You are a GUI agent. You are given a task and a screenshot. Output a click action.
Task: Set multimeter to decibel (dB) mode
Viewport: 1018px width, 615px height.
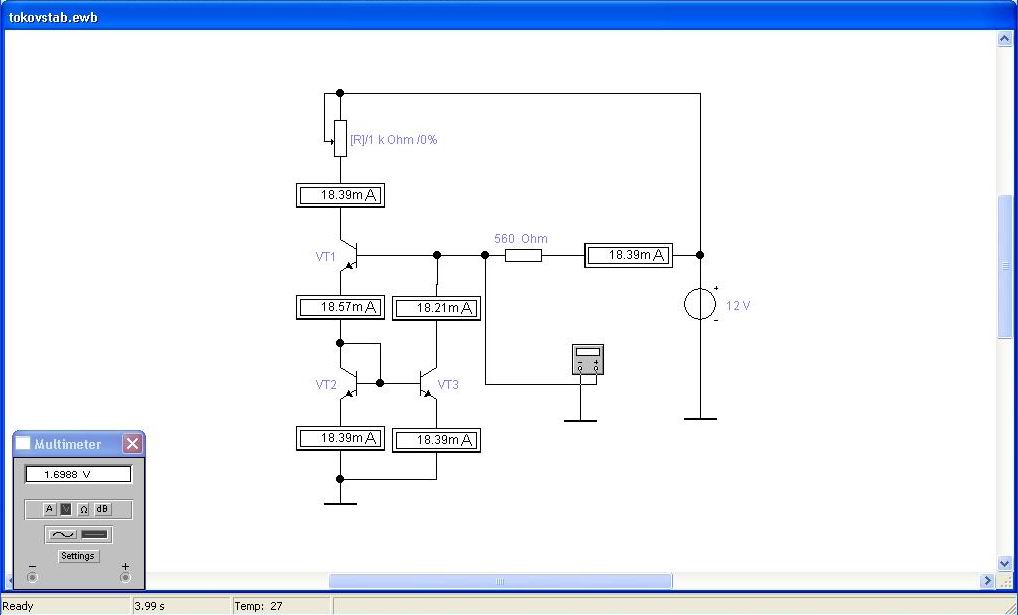[102, 509]
